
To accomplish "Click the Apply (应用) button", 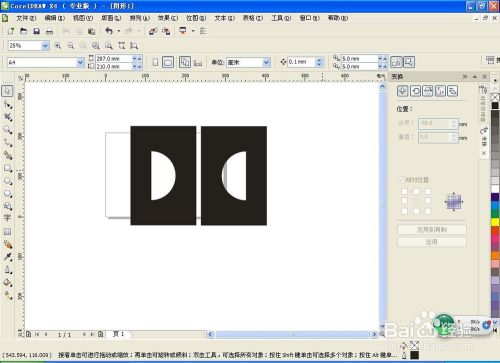I will coord(432,242).
